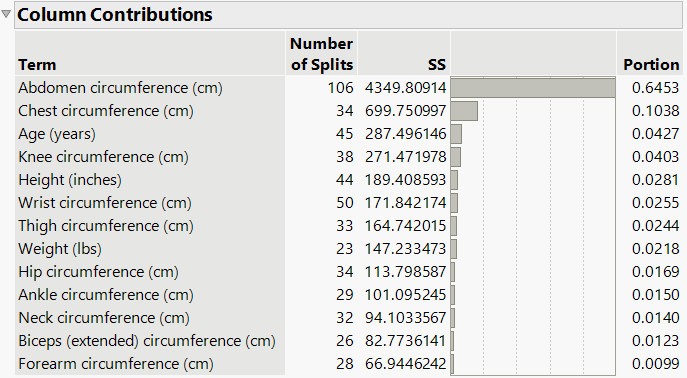Select the Weight (lbs) term
687x378 pixels.
(60, 249)
